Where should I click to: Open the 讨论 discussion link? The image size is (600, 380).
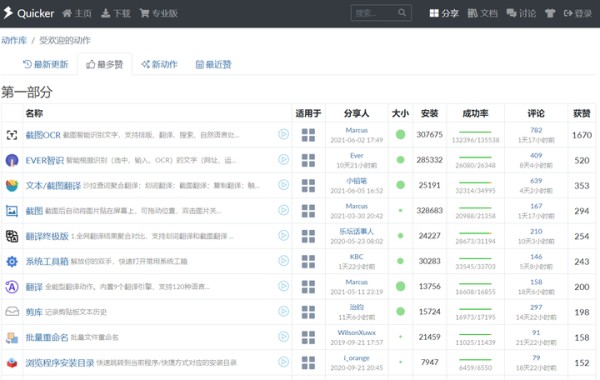coord(521,13)
